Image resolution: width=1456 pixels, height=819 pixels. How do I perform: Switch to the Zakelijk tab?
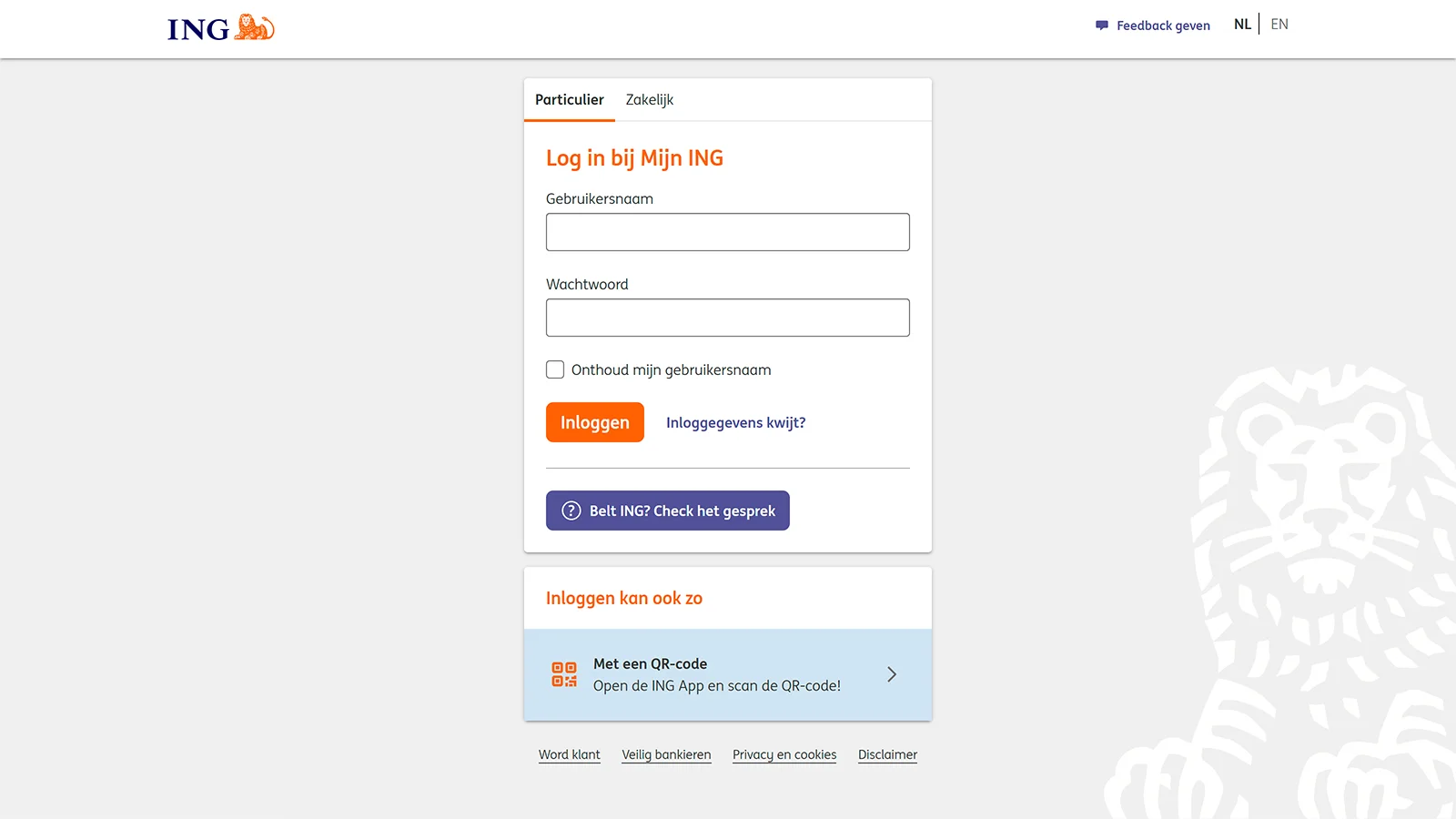(648, 100)
